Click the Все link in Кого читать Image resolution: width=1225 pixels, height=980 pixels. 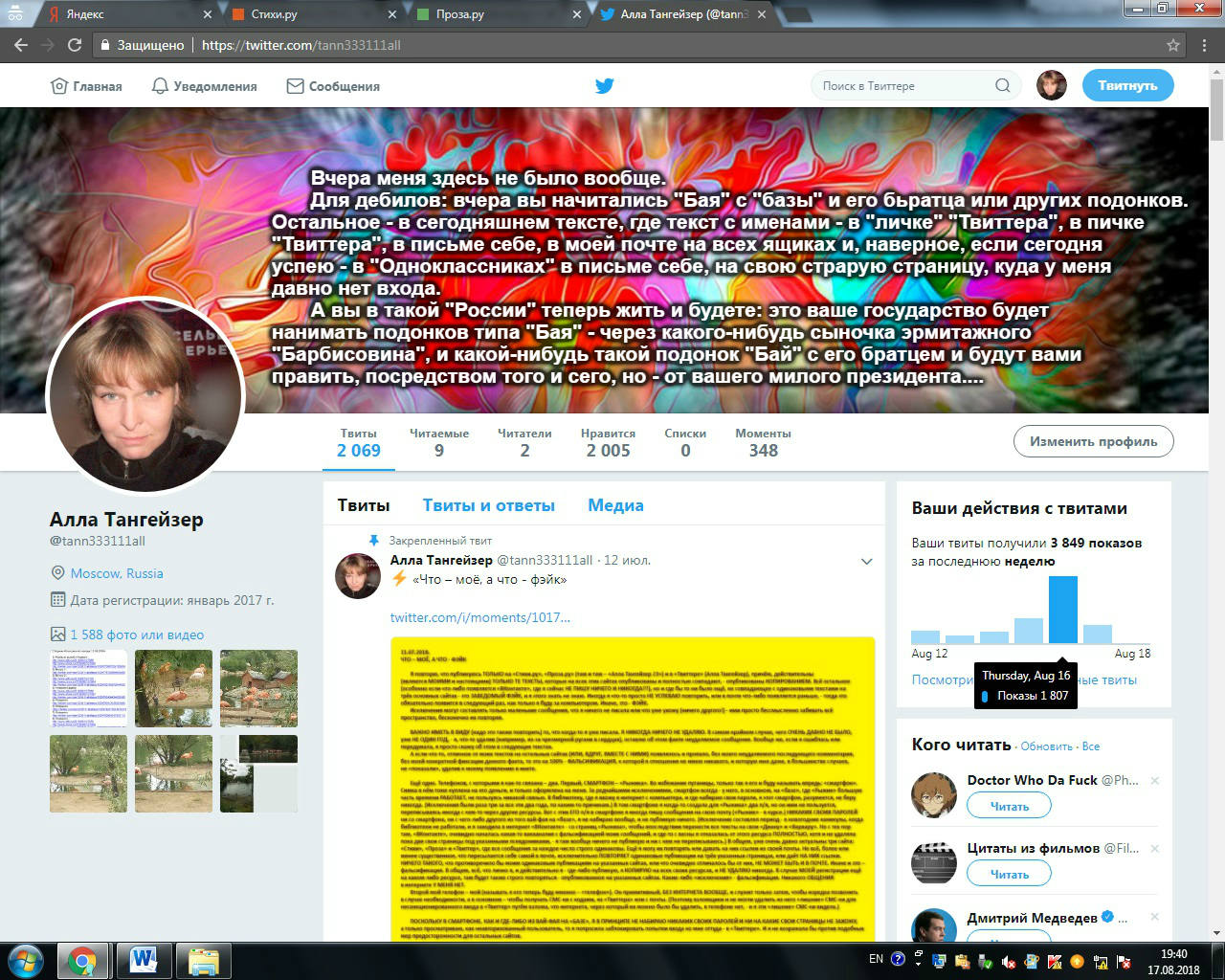coord(1091,746)
